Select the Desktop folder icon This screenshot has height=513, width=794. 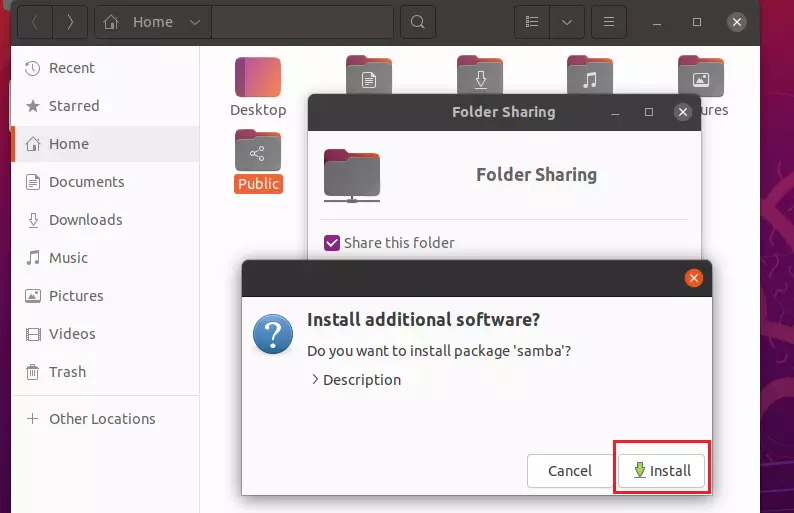pyautogui.click(x=258, y=77)
